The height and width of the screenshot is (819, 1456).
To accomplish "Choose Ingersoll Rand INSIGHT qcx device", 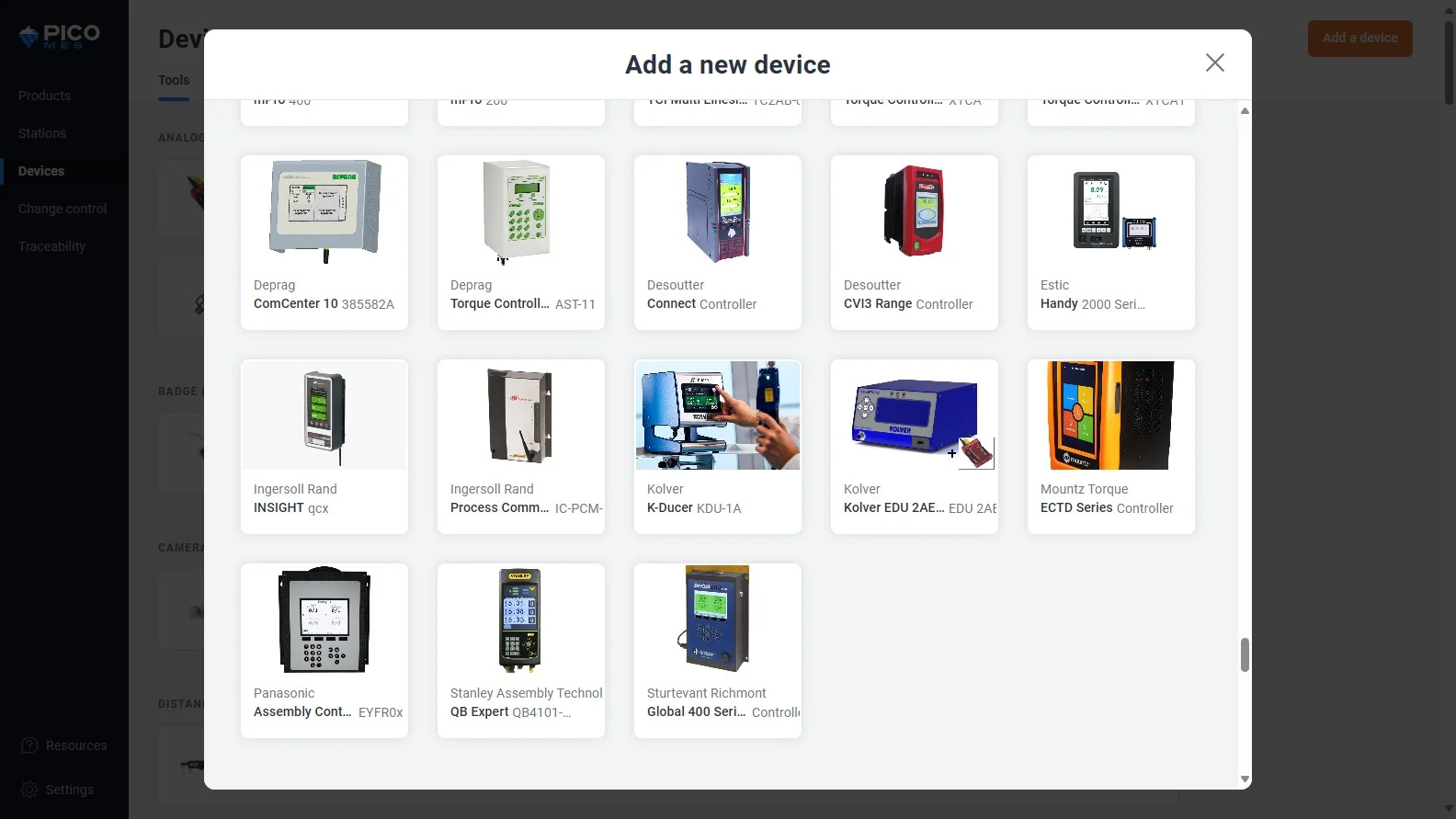I will click(x=324, y=447).
